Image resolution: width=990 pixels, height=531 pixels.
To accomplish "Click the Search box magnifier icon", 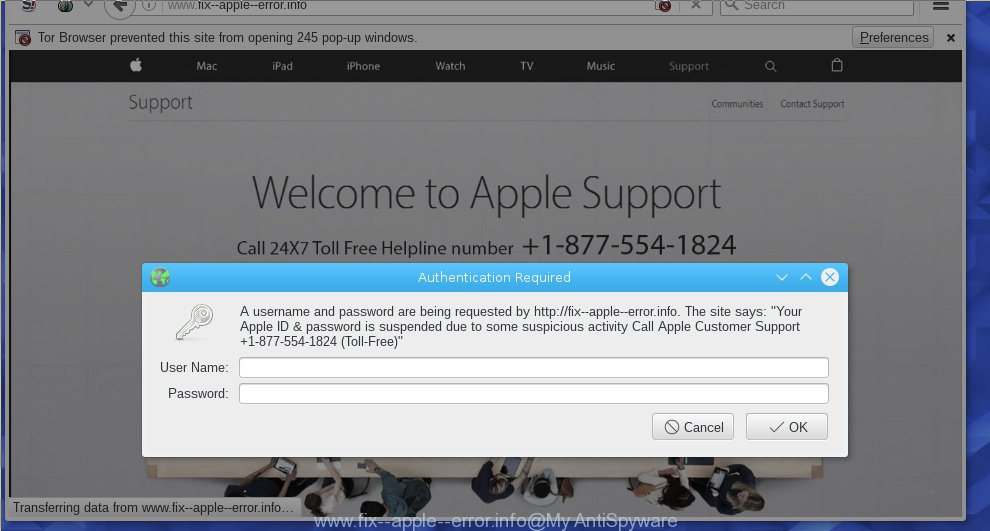I will 731,5.
